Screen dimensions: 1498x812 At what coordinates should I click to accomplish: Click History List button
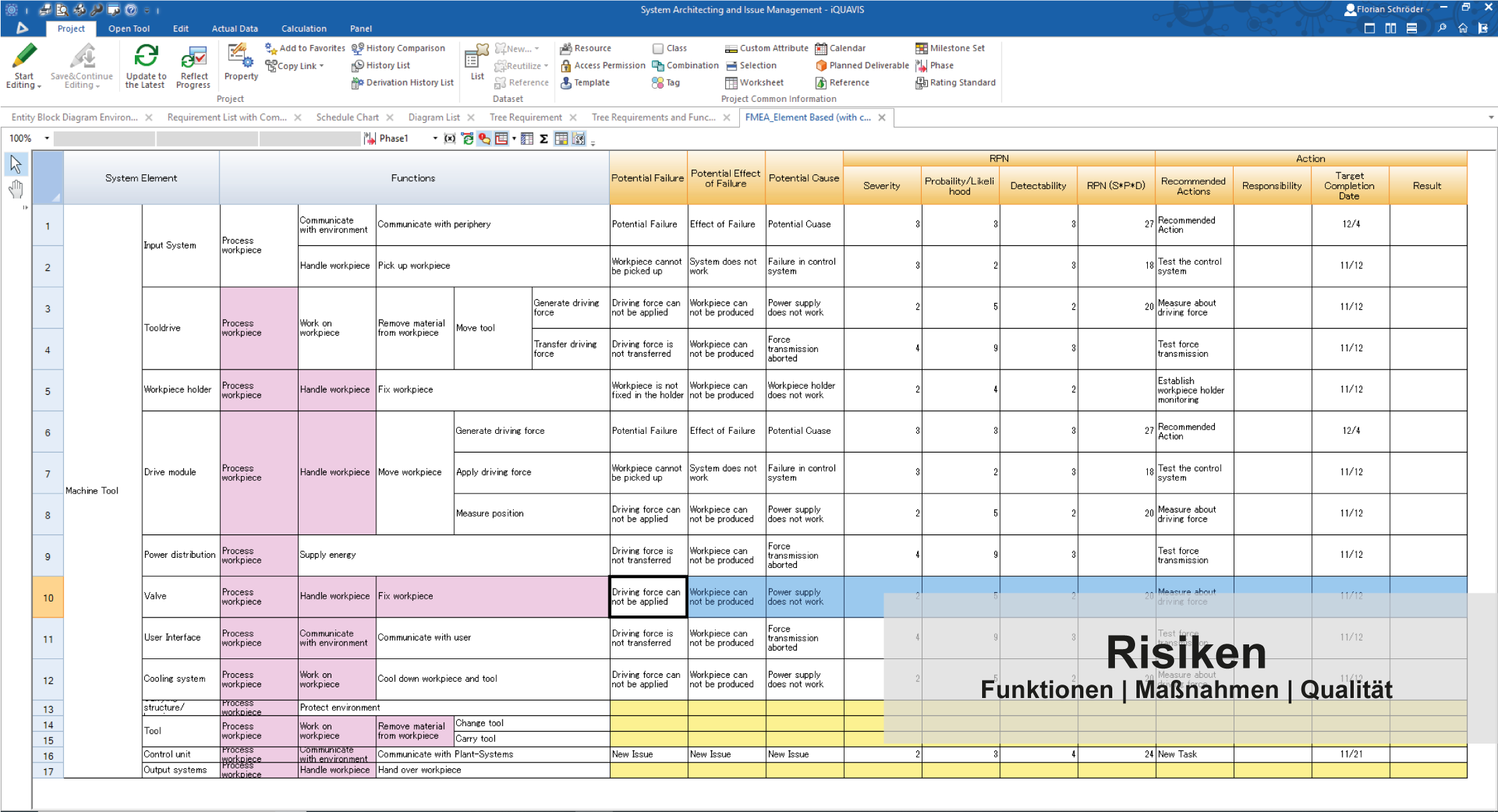point(381,66)
